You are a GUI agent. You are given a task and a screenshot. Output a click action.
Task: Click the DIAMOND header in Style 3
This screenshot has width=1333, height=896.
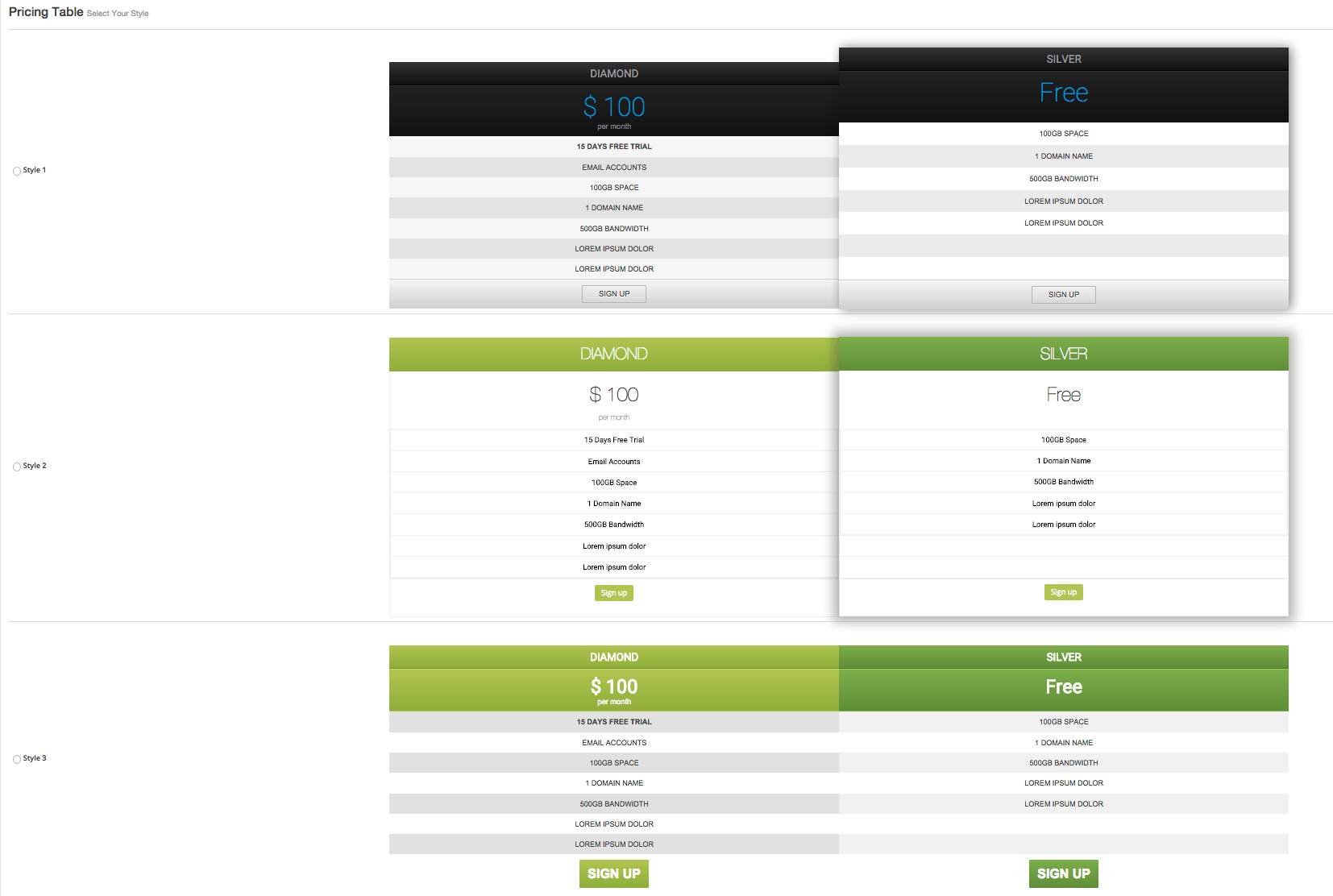coord(613,657)
